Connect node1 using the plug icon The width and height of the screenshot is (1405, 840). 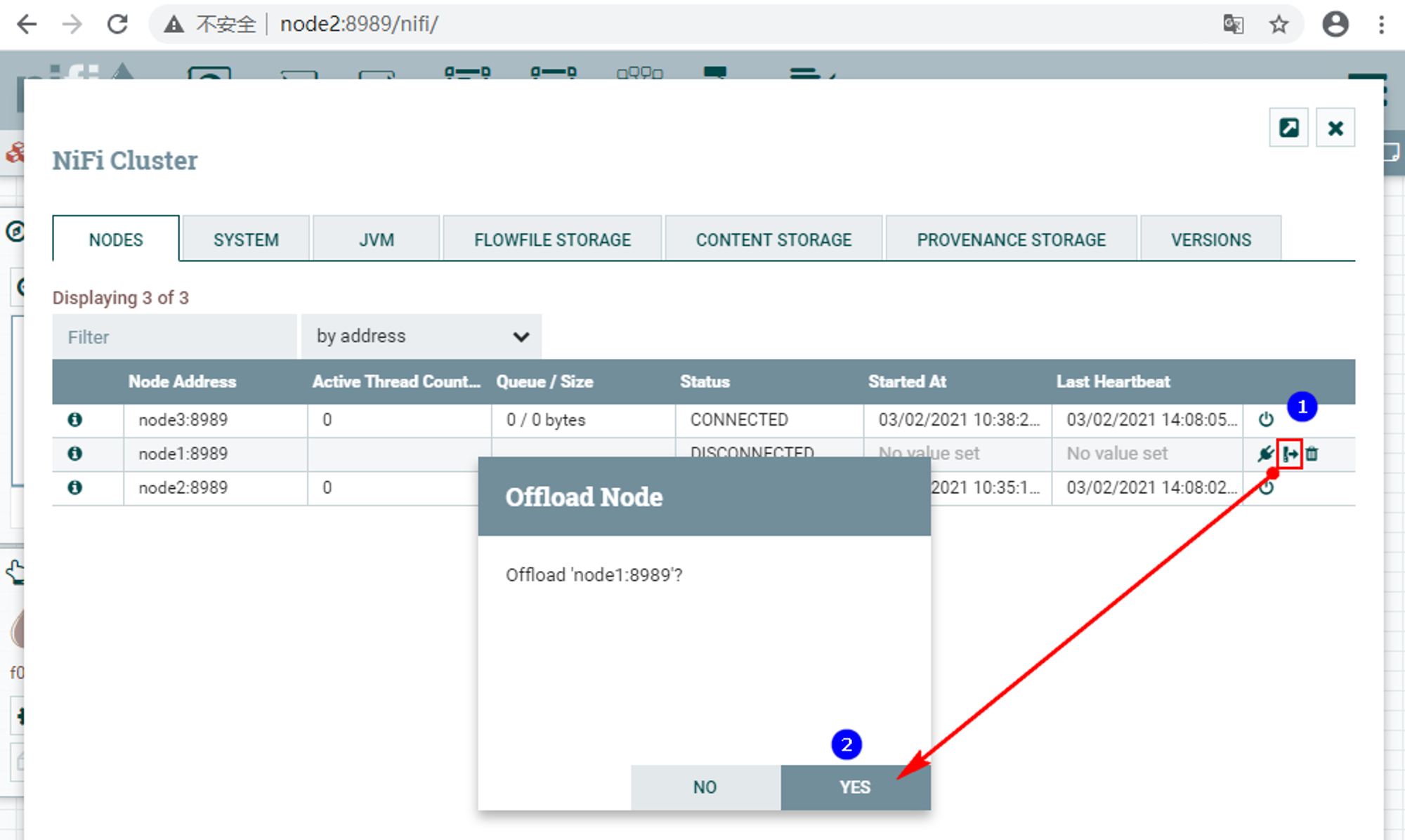click(x=1266, y=454)
